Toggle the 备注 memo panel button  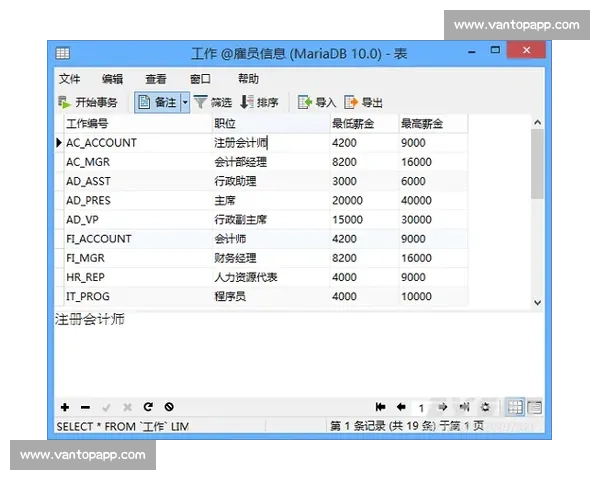[156, 102]
